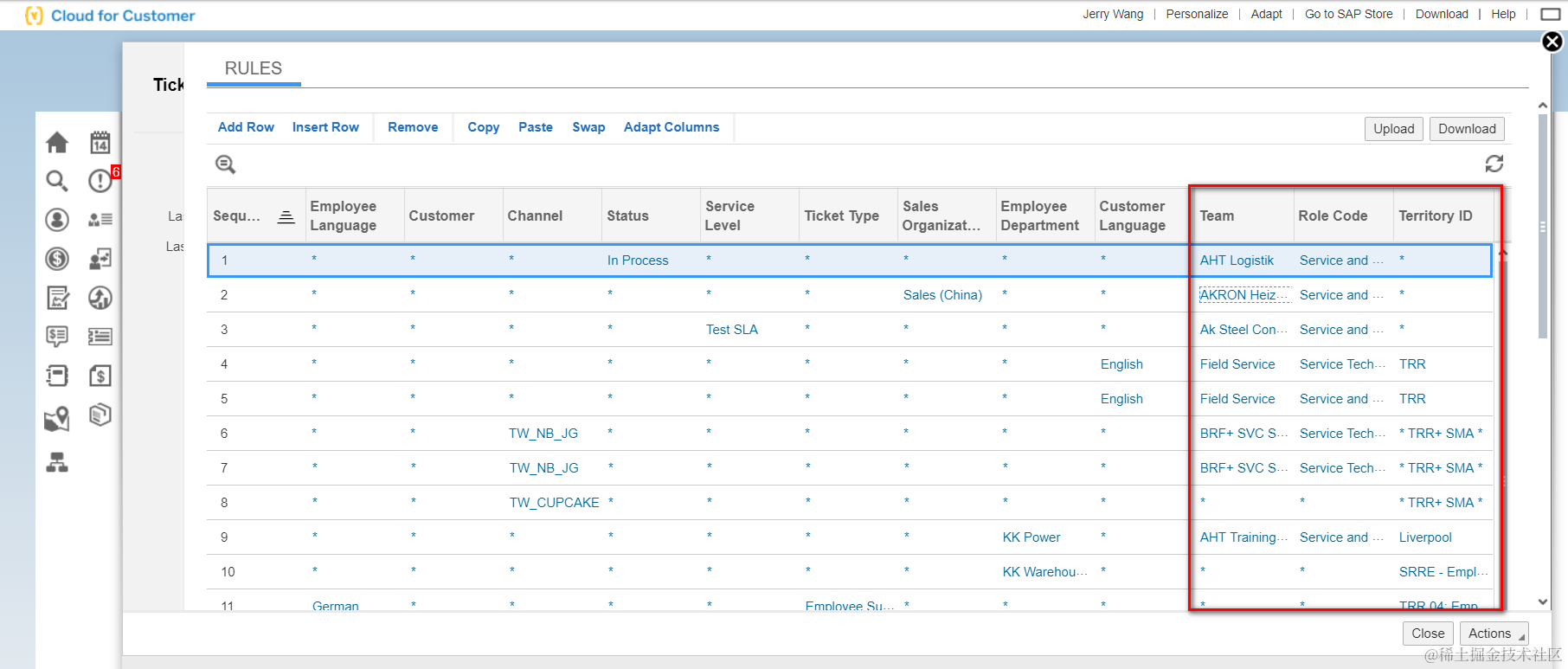1568x669 pixels.
Task: Open the Jerry Wang user menu
Action: pos(1113,14)
